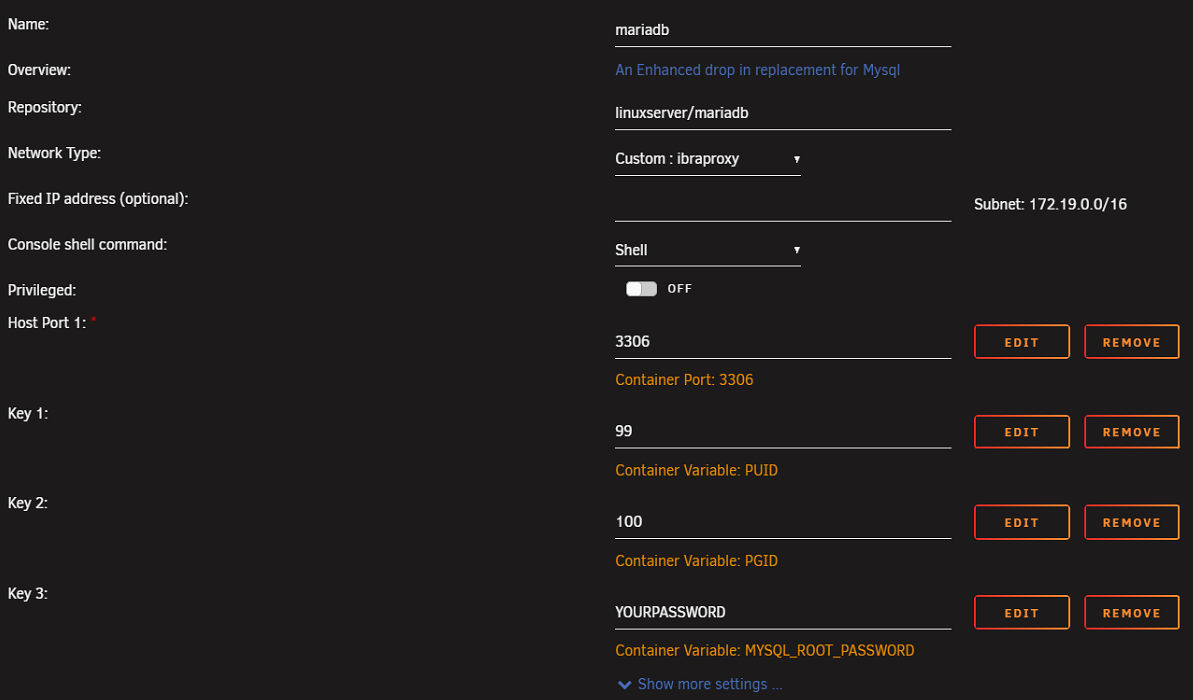Click the 'Key 3:' label

[x=27, y=593]
